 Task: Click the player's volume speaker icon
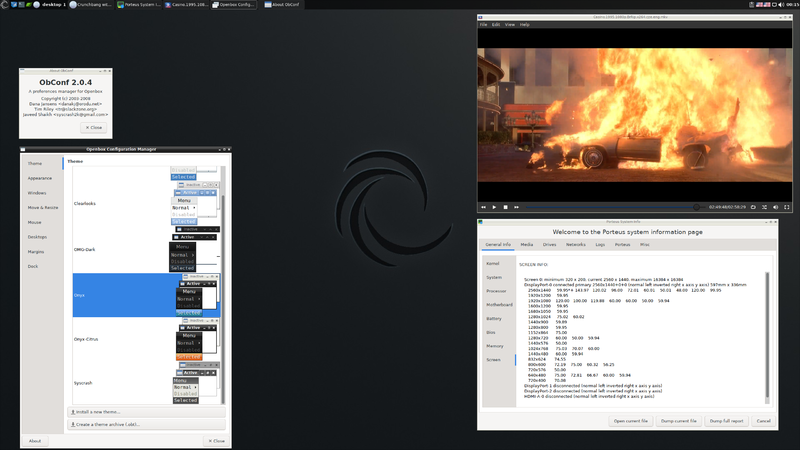776,207
